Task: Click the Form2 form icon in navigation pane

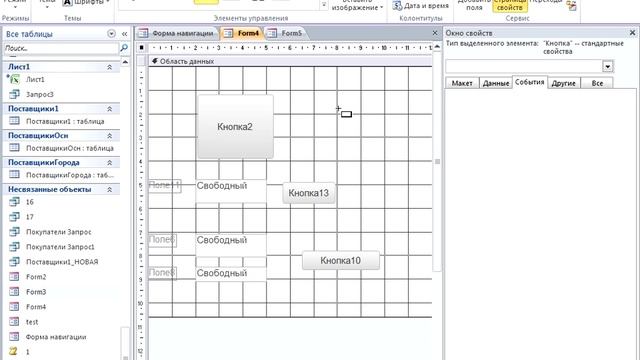Action: tap(14, 277)
